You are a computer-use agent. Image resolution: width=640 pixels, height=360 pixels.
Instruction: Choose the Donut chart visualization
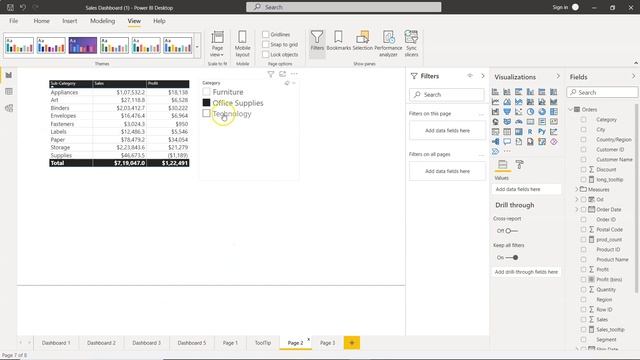(542, 111)
